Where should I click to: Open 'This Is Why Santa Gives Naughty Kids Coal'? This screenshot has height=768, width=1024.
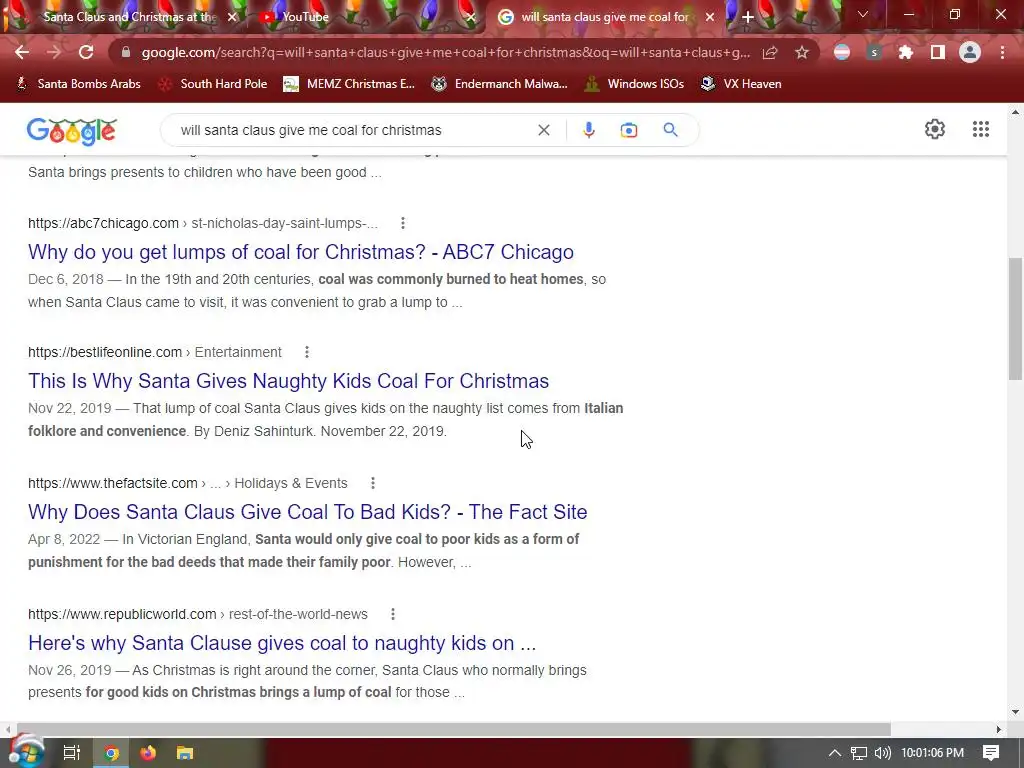click(x=288, y=381)
